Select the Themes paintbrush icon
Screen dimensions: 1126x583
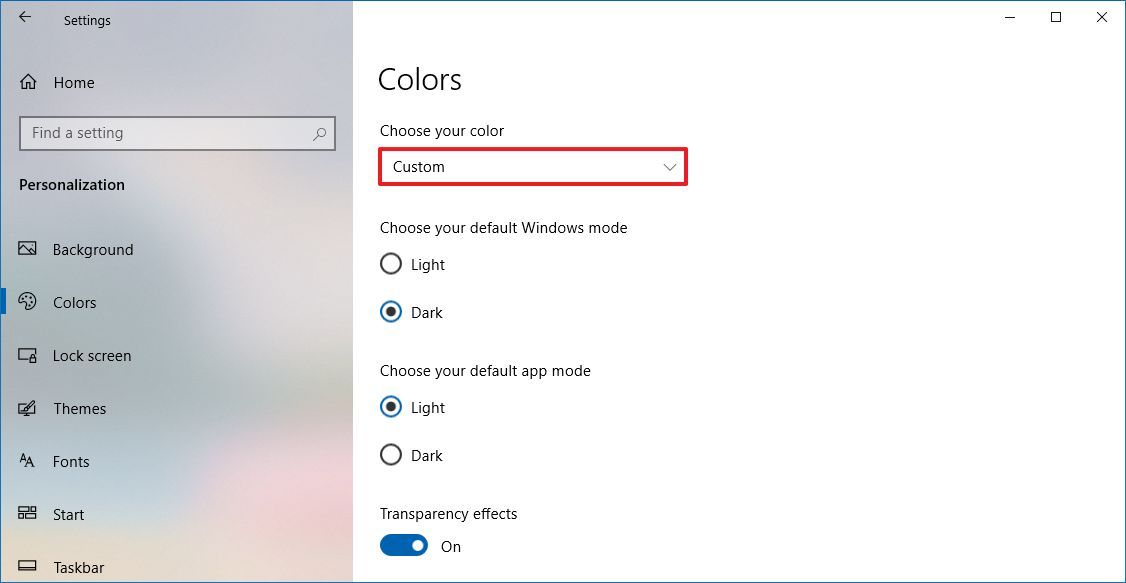[x=31, y=408]
